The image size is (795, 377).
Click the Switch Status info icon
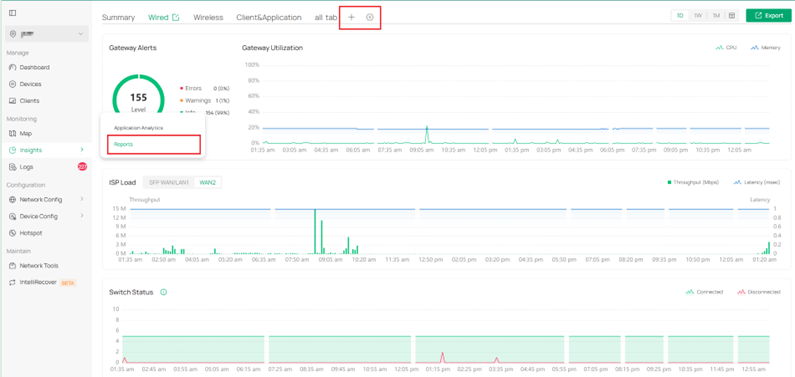pos(164,292)
